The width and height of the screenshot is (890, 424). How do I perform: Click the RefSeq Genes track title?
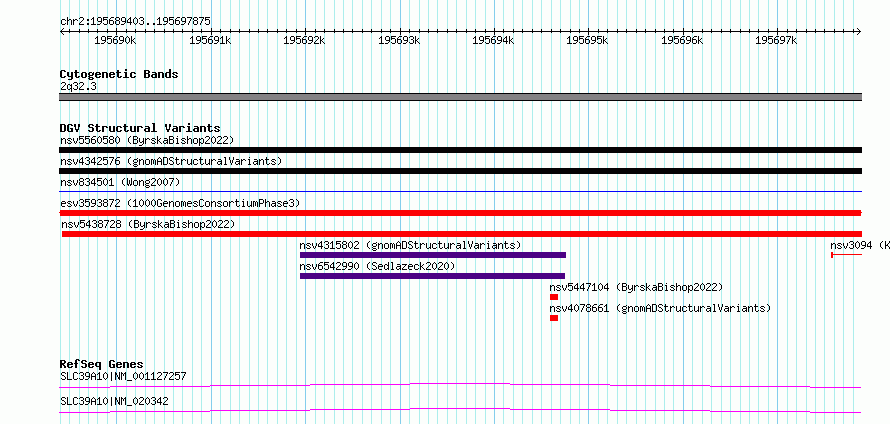[102, 364]
